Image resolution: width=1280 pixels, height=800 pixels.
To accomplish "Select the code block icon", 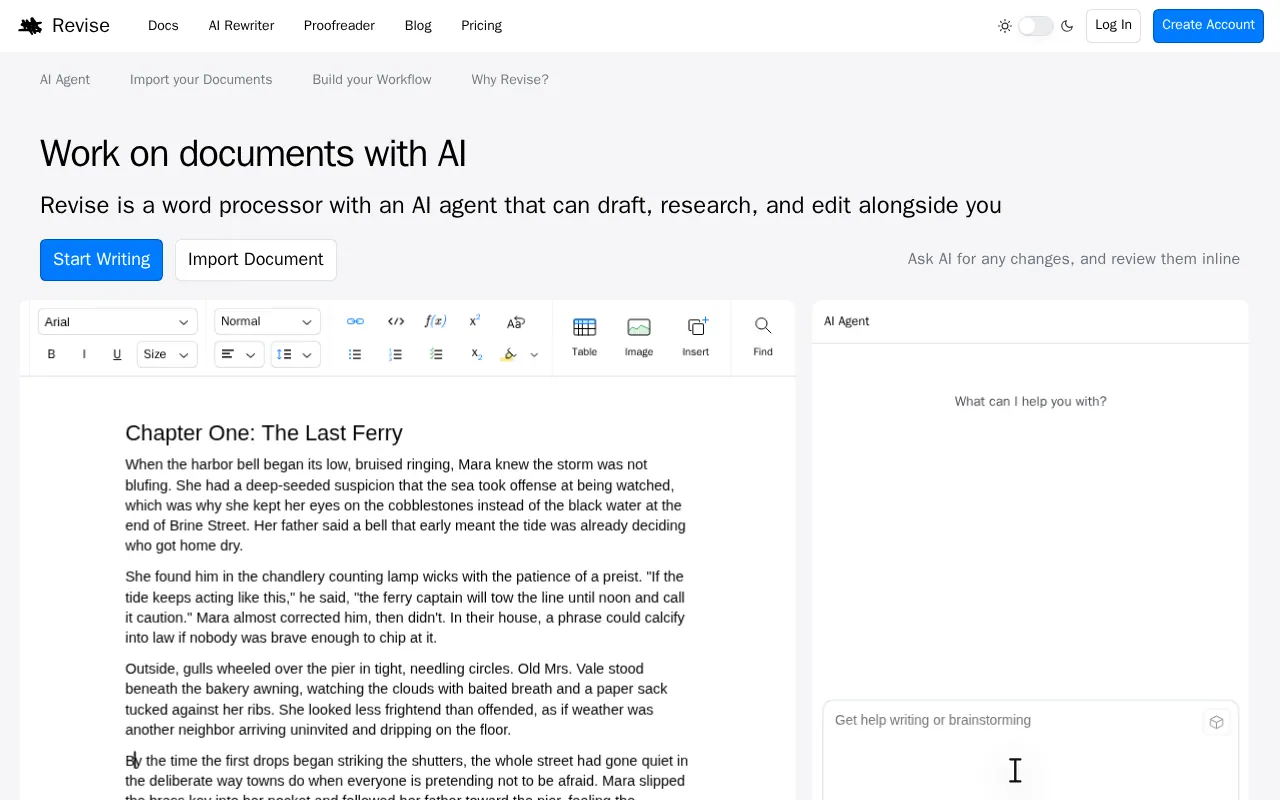I will [x=396, y=321].
